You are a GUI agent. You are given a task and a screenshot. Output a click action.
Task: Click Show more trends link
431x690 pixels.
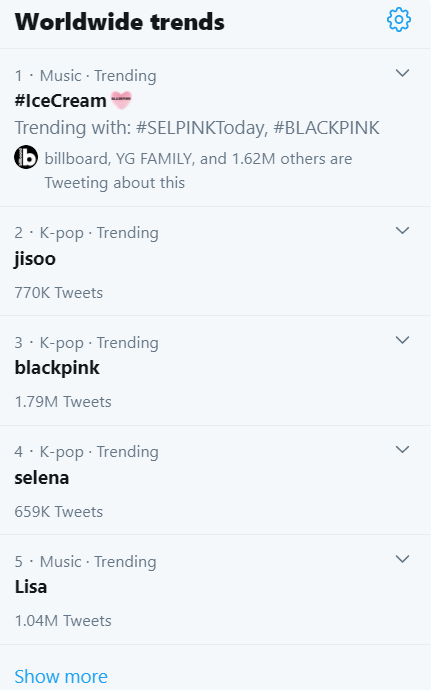(x=61, y=676)
